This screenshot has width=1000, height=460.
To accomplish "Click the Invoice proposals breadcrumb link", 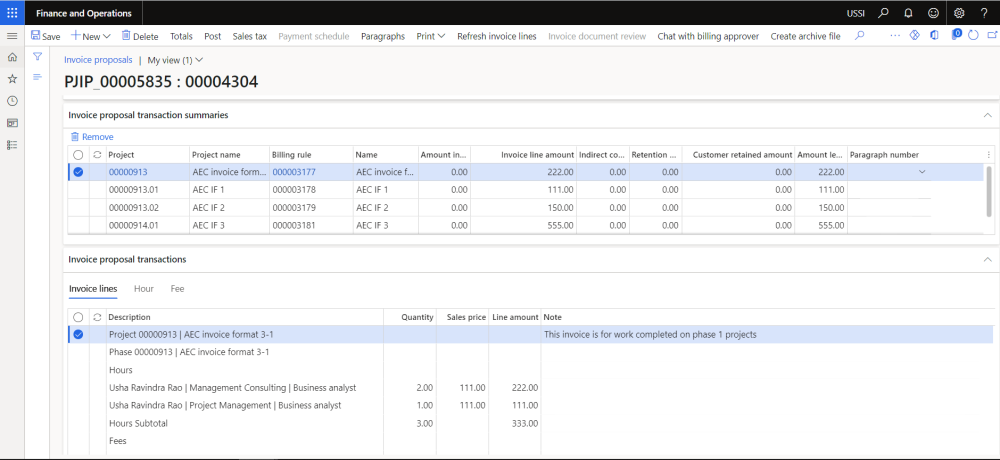I will 98,60.
